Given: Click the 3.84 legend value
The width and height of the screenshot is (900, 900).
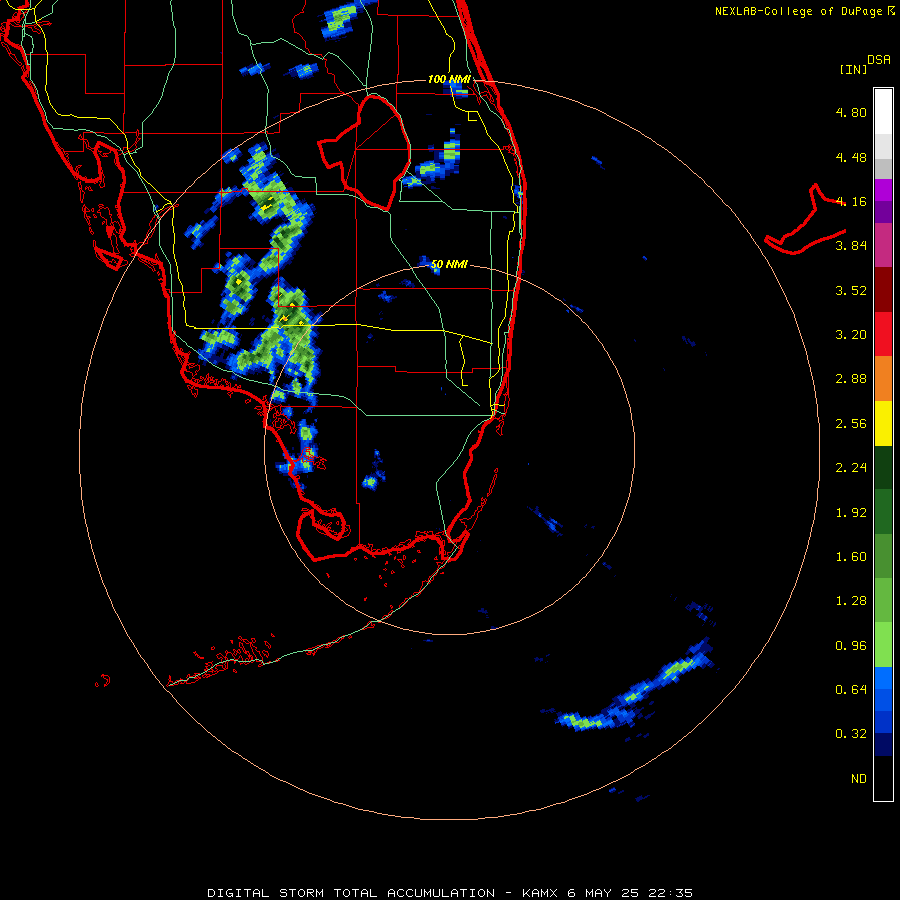Looking at the screenshot, I should (851, 246).
